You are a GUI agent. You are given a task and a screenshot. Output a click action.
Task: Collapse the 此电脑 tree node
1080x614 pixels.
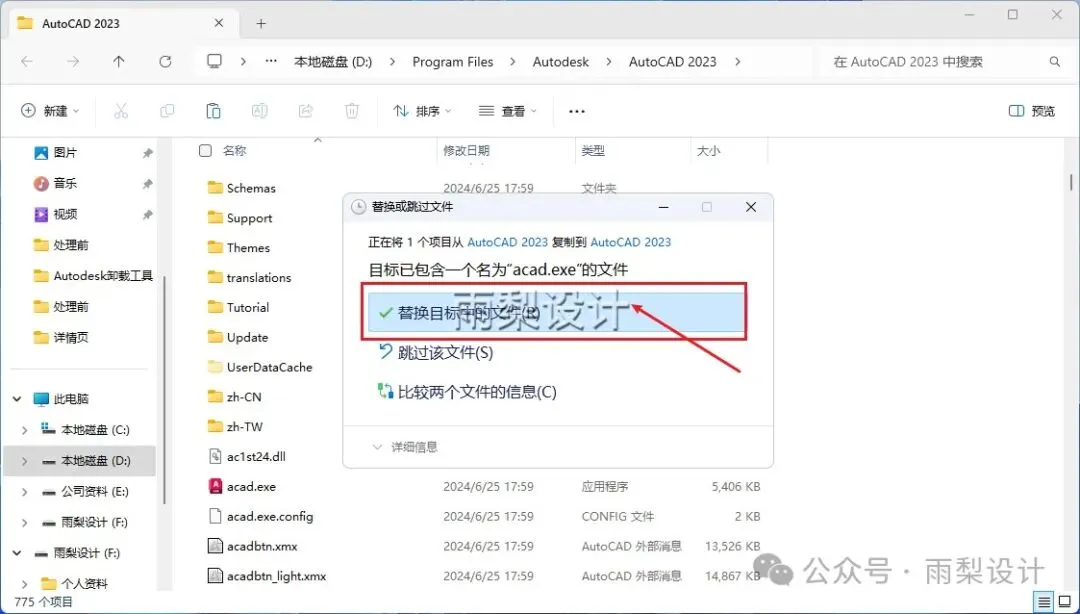point(17,399)
